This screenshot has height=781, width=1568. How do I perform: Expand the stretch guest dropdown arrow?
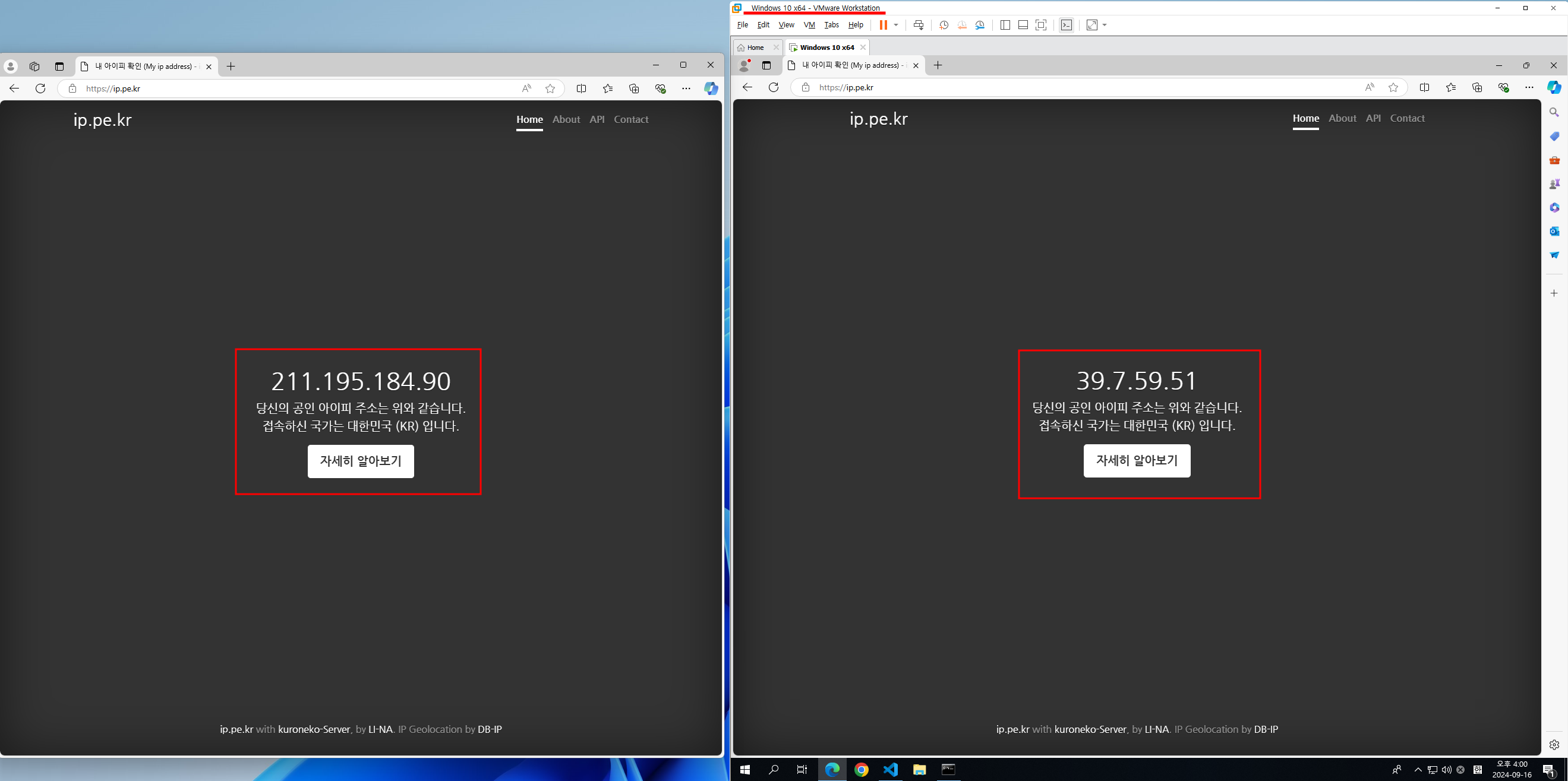(x=1105, y=25)
